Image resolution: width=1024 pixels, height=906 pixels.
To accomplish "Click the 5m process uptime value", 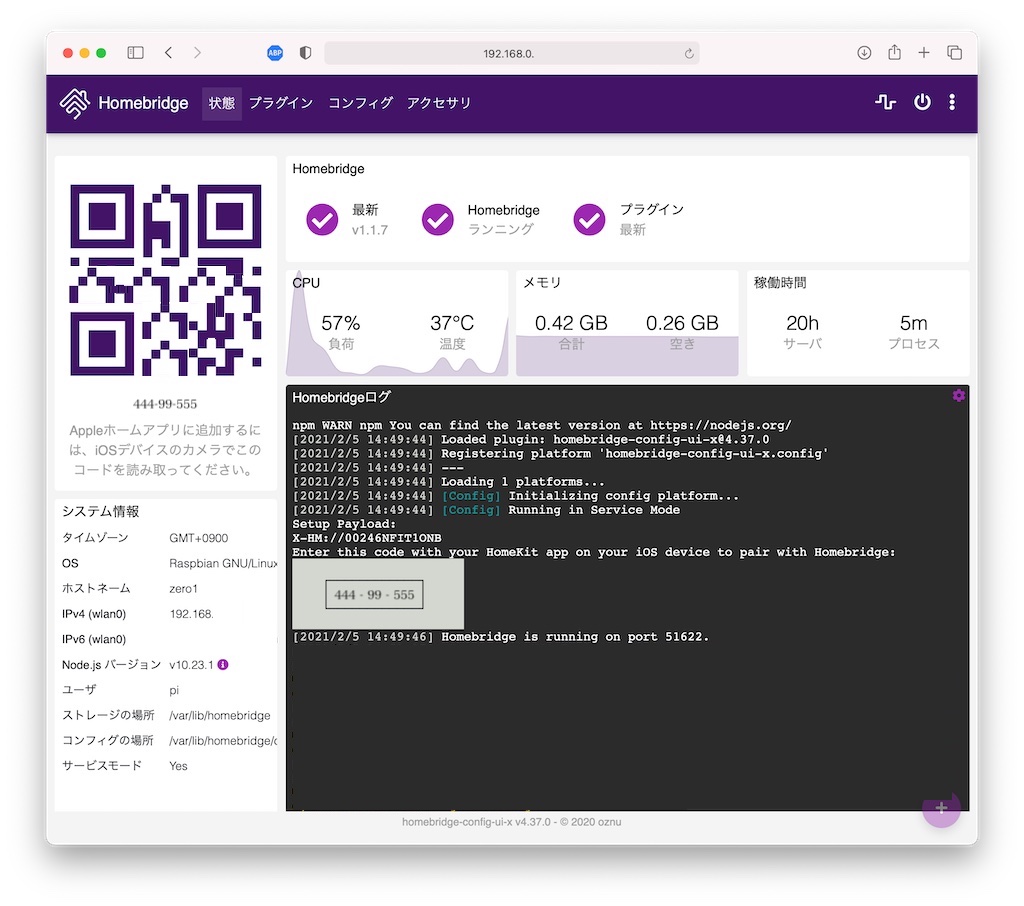I will point(914,323).
